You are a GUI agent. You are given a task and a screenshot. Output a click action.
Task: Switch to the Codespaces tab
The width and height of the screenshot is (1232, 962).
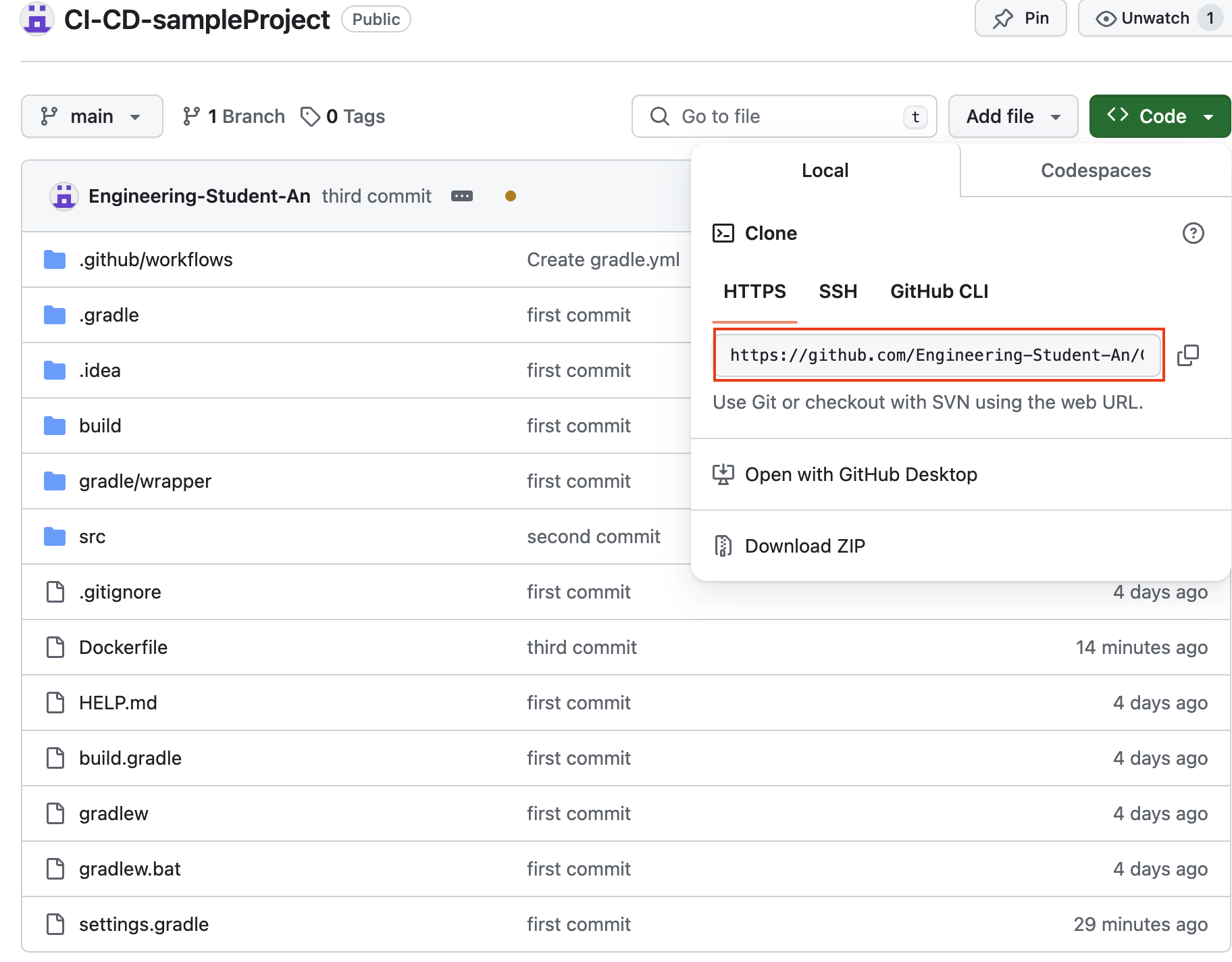click(1096, 170)
